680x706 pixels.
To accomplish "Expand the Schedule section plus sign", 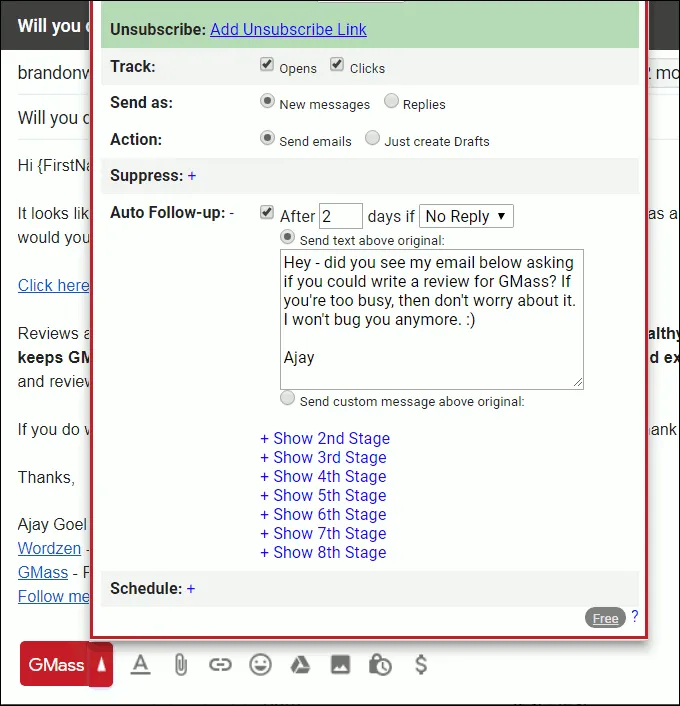I will [191, 588].
